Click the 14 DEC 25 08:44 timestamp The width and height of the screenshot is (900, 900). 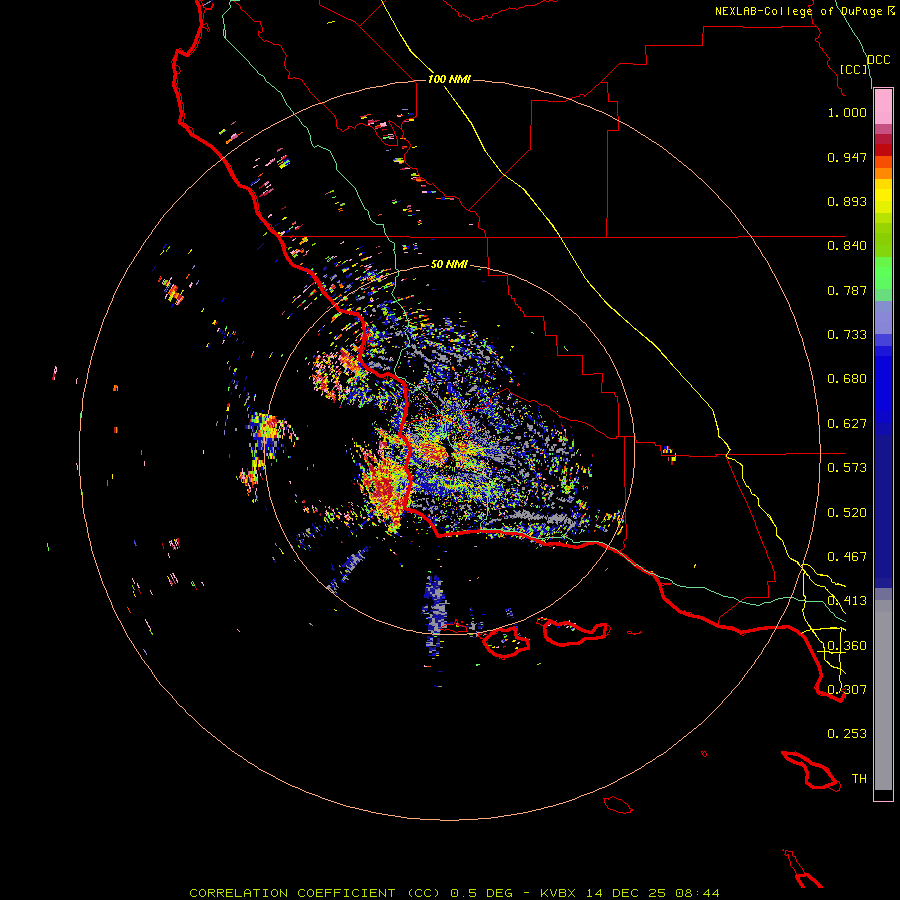point(653,893)
